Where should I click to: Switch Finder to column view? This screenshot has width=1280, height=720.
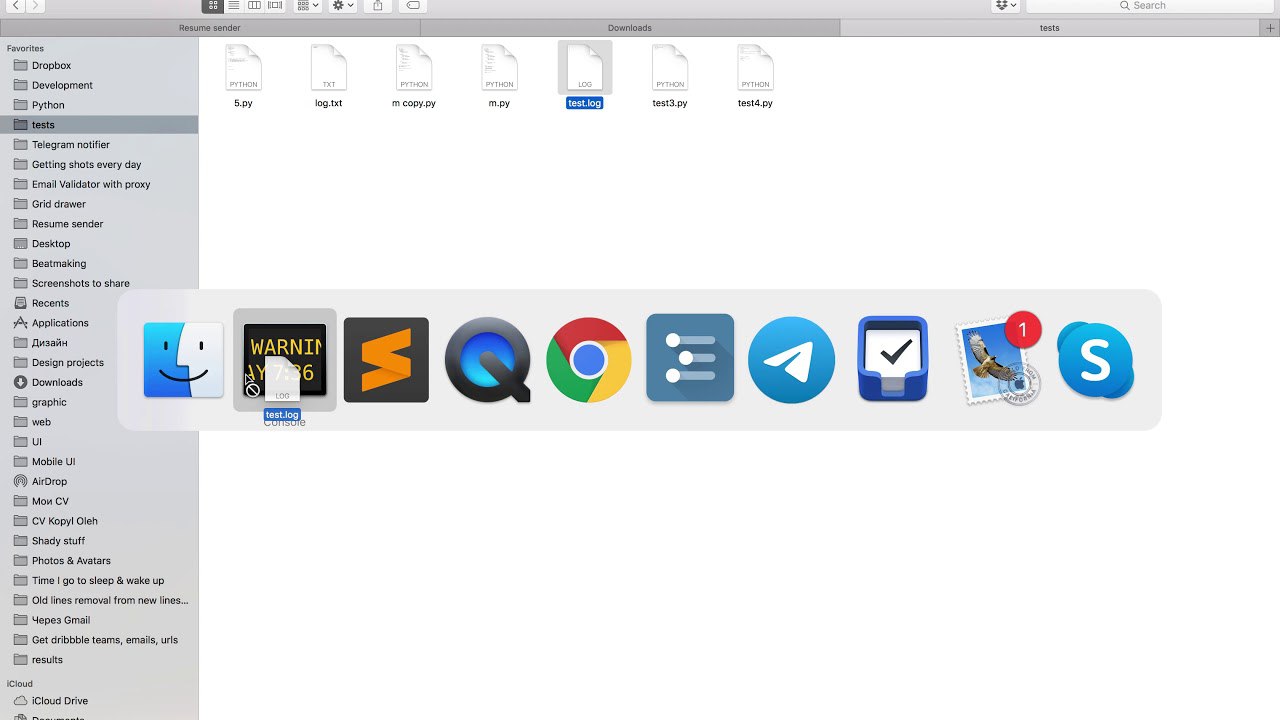pos(254,5)
